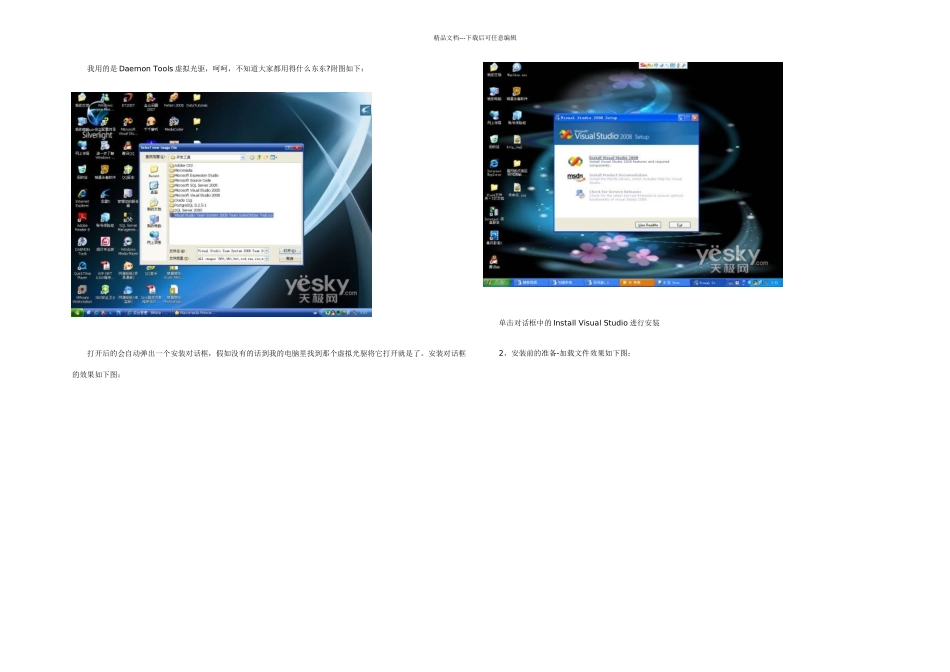Open Internet Explorer icon on left desktop screenshot
This screenshot has height=672, width=950.
click(82, 196)
